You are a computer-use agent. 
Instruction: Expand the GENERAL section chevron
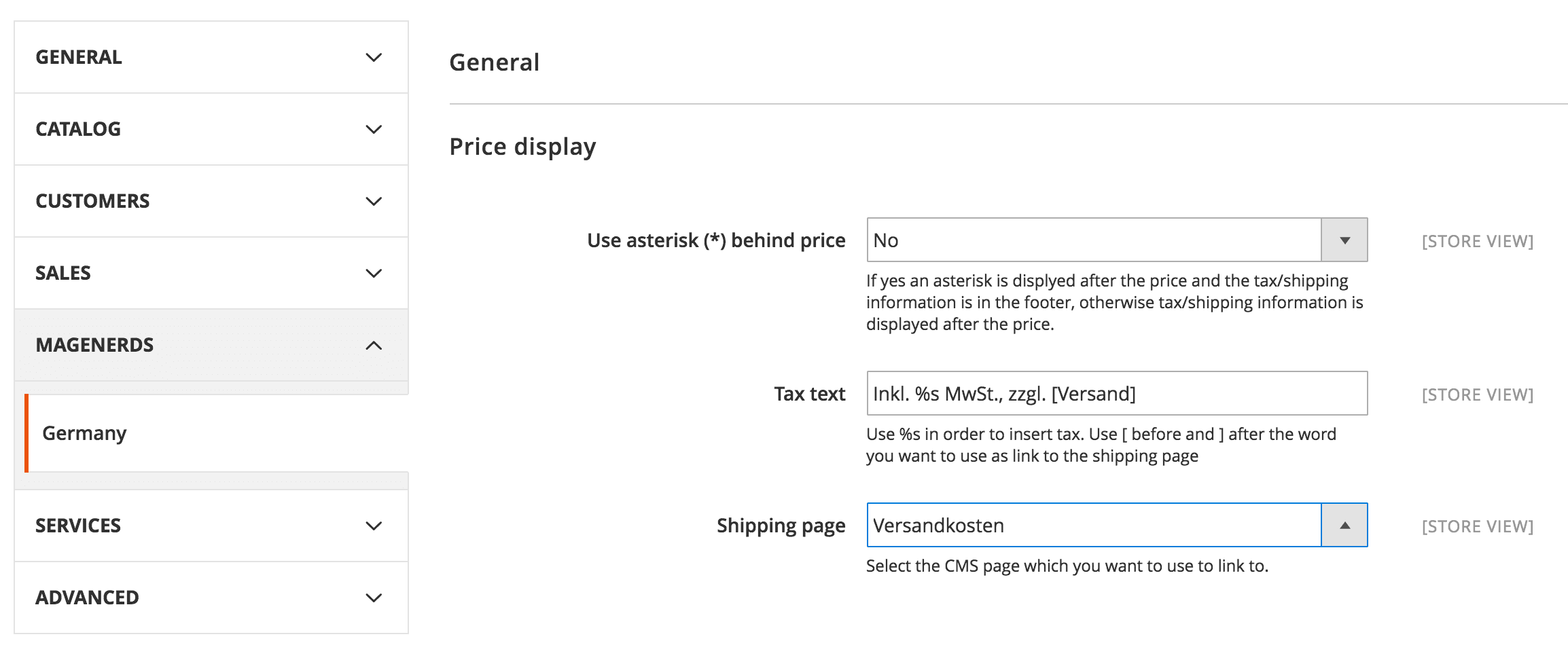[374, 58]
